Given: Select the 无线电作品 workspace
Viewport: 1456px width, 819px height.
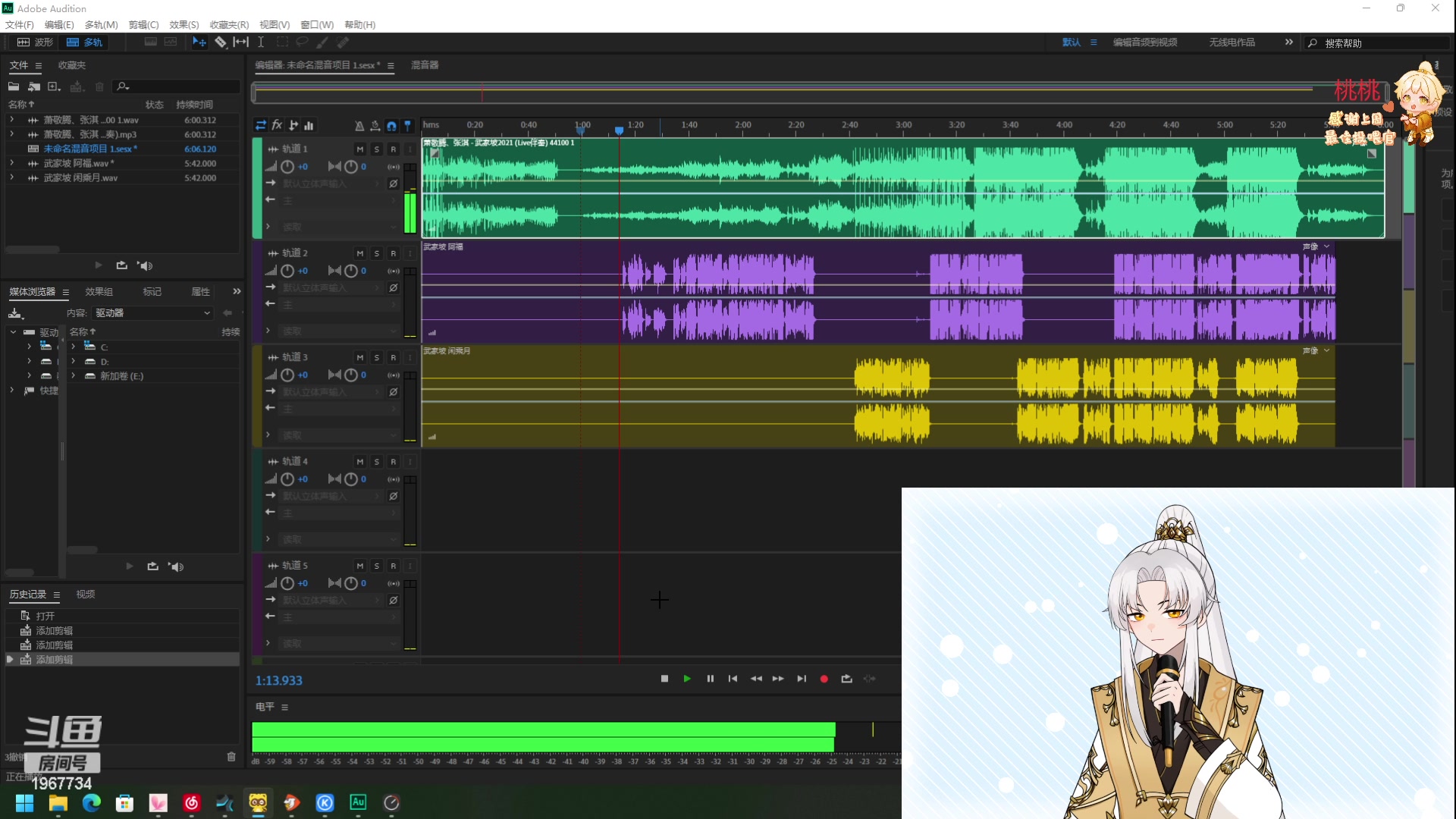Looking at the screenshot, I should pyautogui.click(x=1232, y=42).
